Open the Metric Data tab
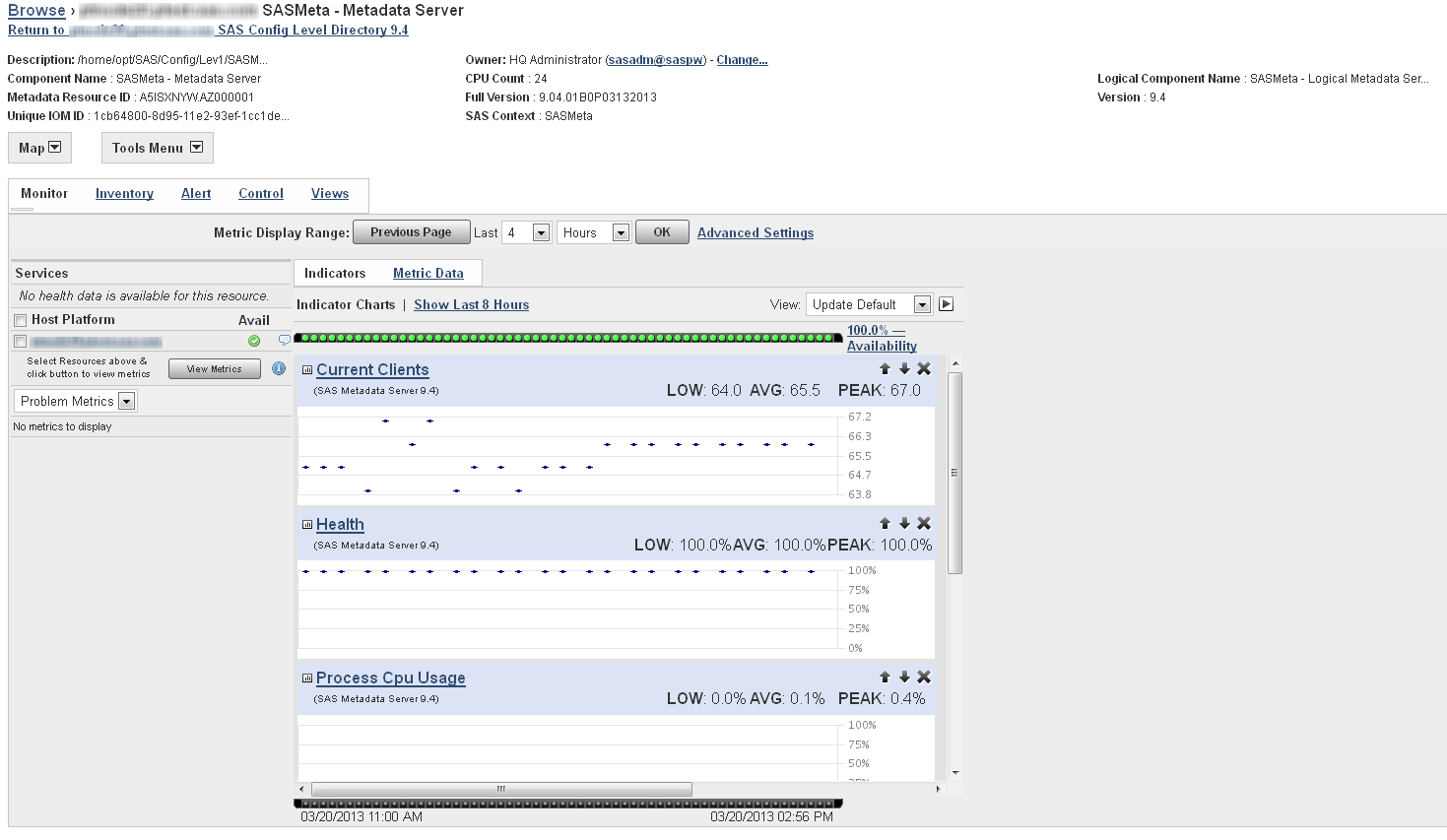The image size is (1447, 840). (428, 273)
